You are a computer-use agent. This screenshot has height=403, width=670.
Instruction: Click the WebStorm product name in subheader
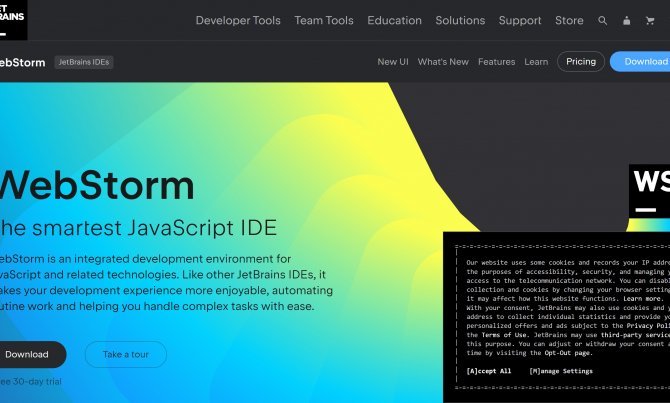pos(22,62)
